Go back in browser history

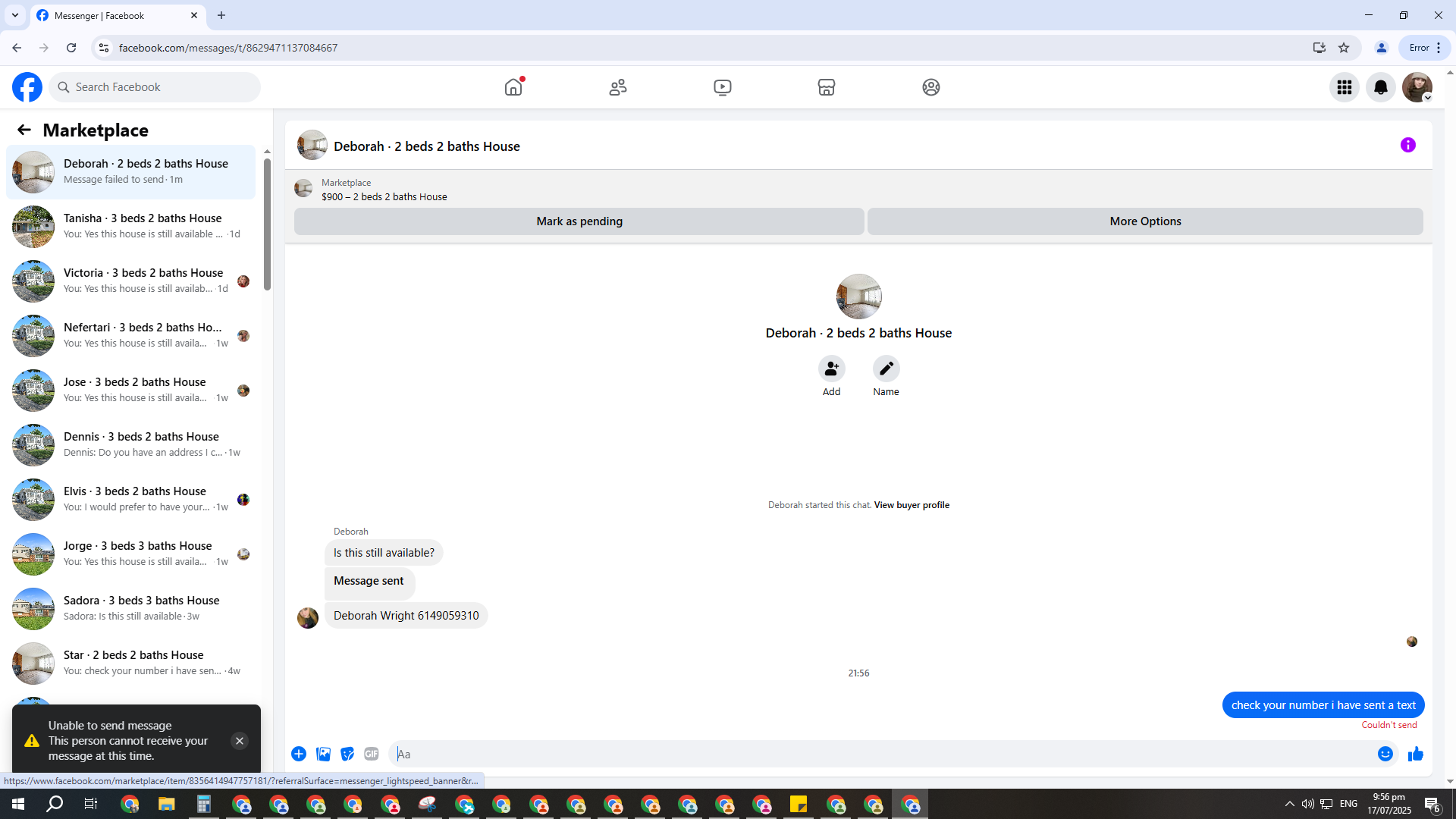pyautogui.click(x=17, y=48)
